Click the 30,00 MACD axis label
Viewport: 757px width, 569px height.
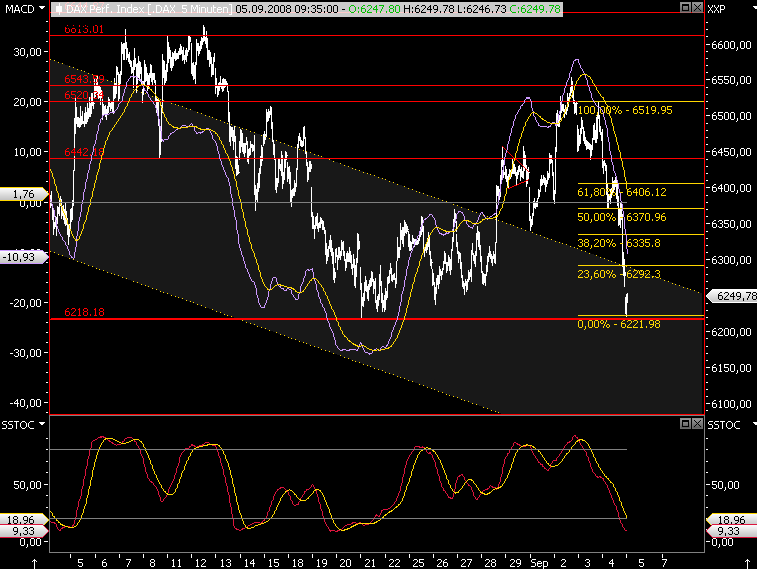click(x=28, y=52)
